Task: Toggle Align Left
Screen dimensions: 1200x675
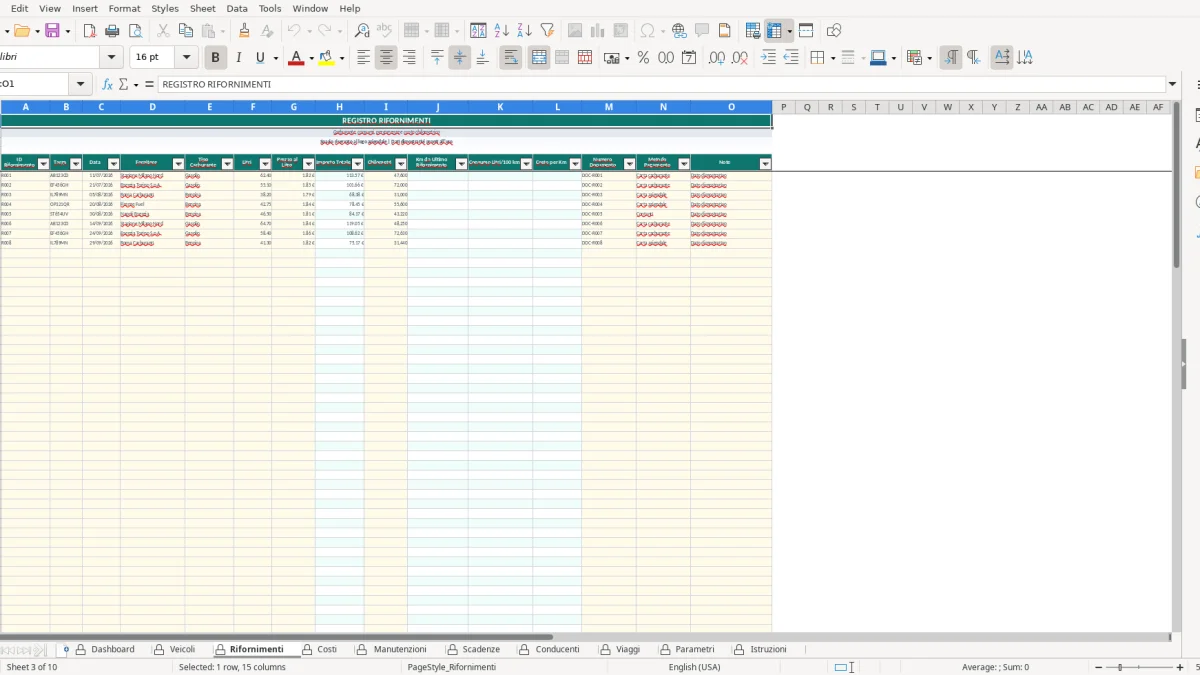Action: click(x=364, y=58)
